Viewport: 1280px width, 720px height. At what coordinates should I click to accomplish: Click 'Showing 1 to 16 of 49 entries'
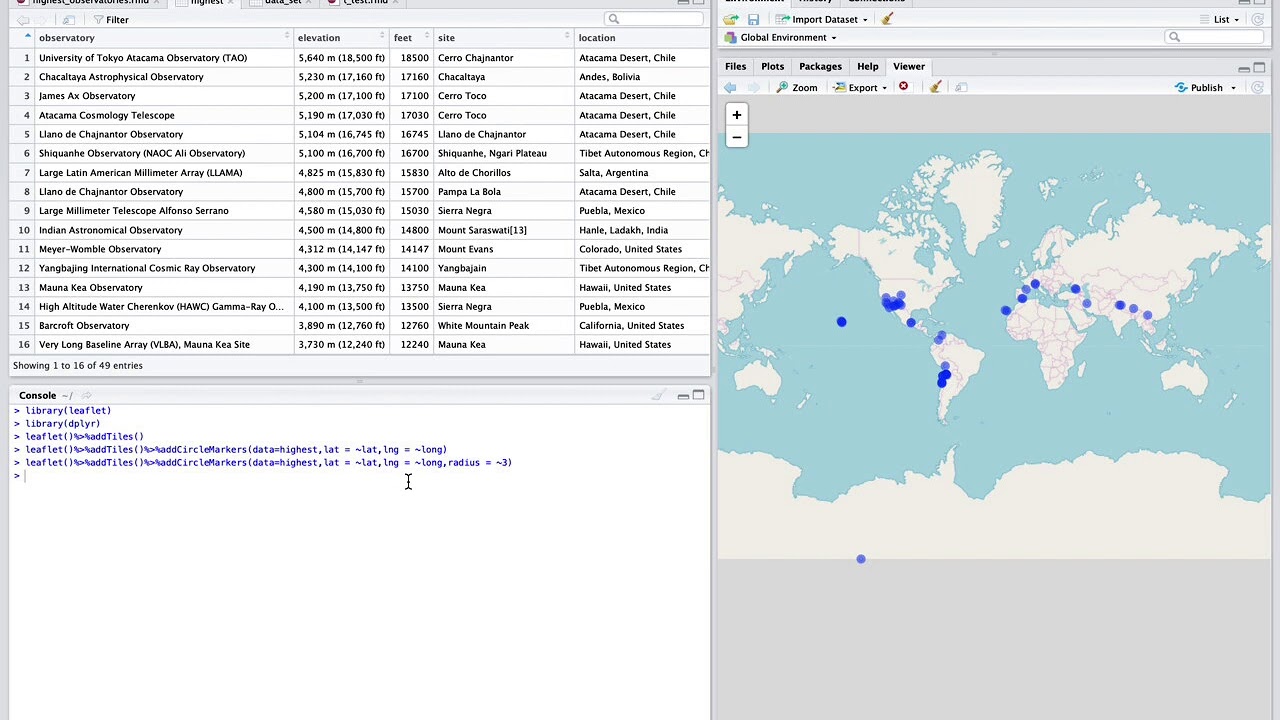coord(78,366)
